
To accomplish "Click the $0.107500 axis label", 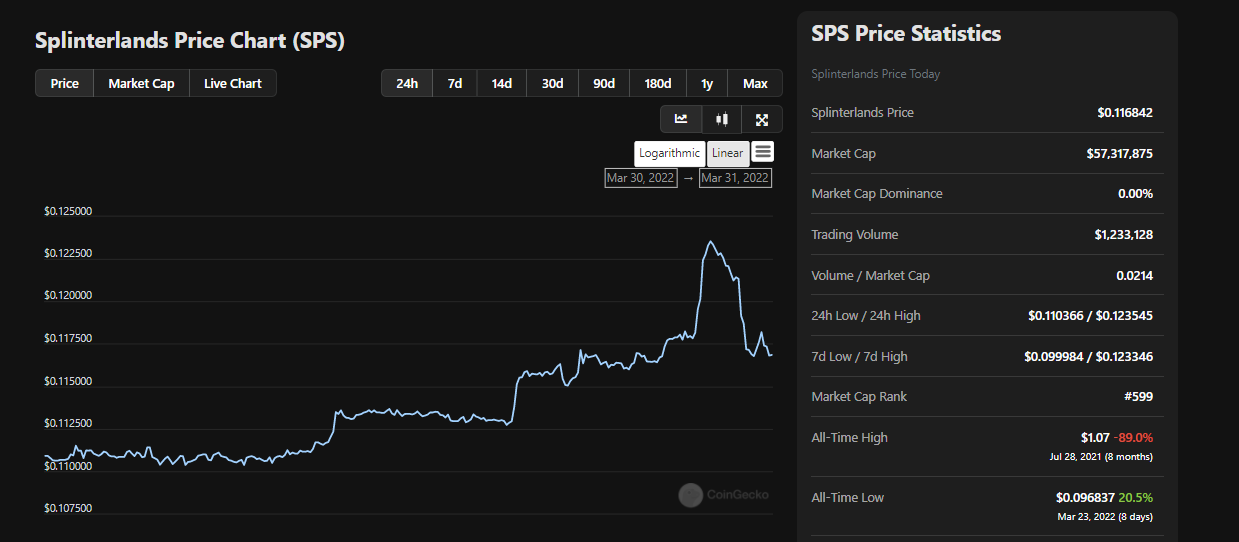I will click(68, 508).
